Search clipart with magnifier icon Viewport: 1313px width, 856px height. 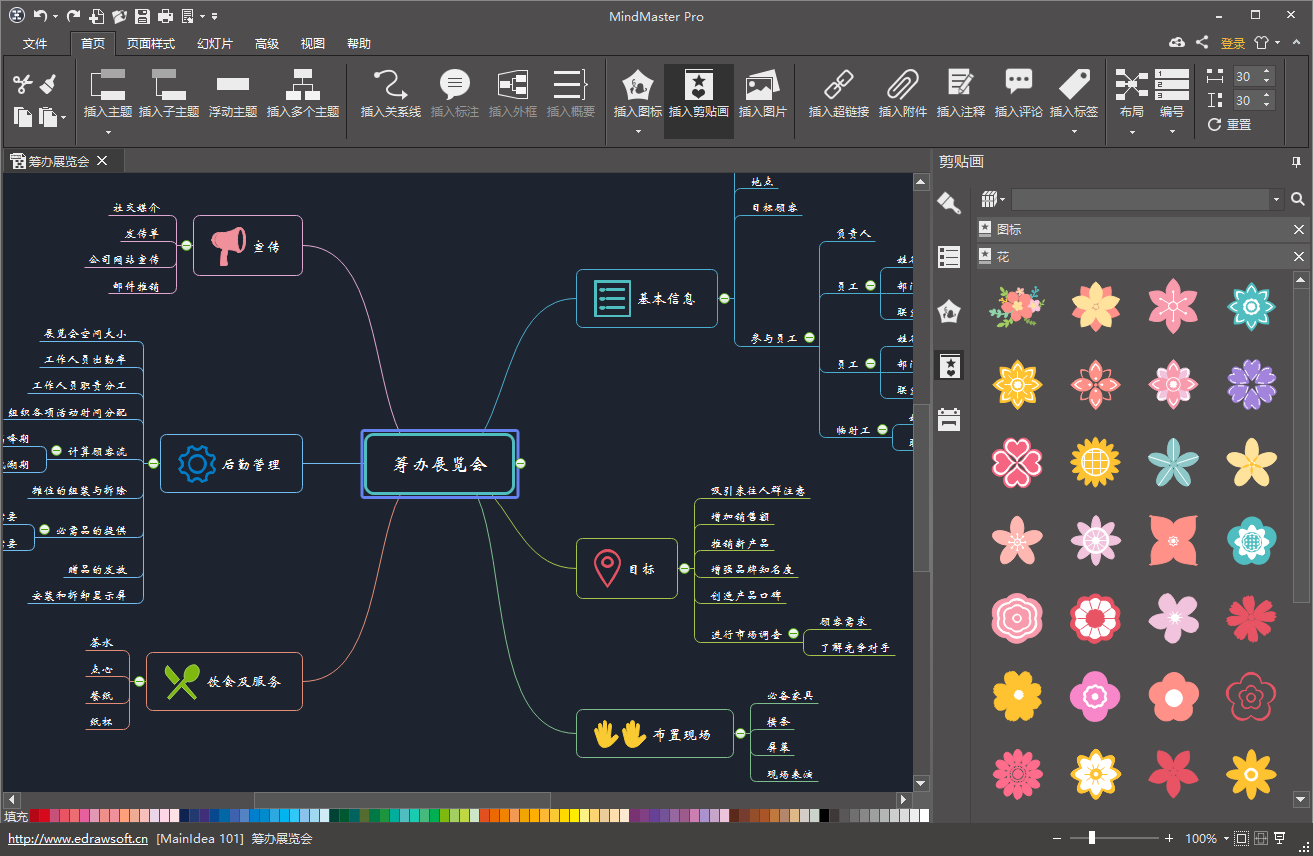pyautogui.click(x=1298, y=199)
